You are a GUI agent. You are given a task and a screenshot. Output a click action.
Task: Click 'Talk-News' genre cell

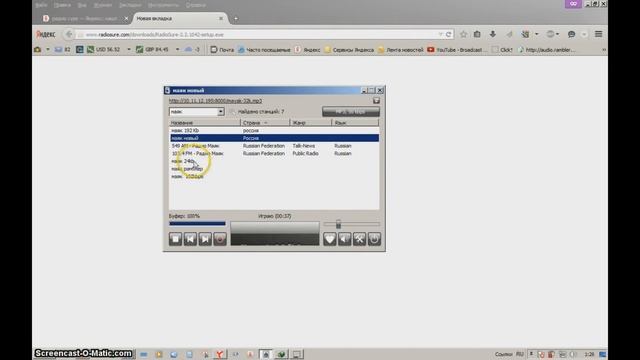tap(304, 146)
